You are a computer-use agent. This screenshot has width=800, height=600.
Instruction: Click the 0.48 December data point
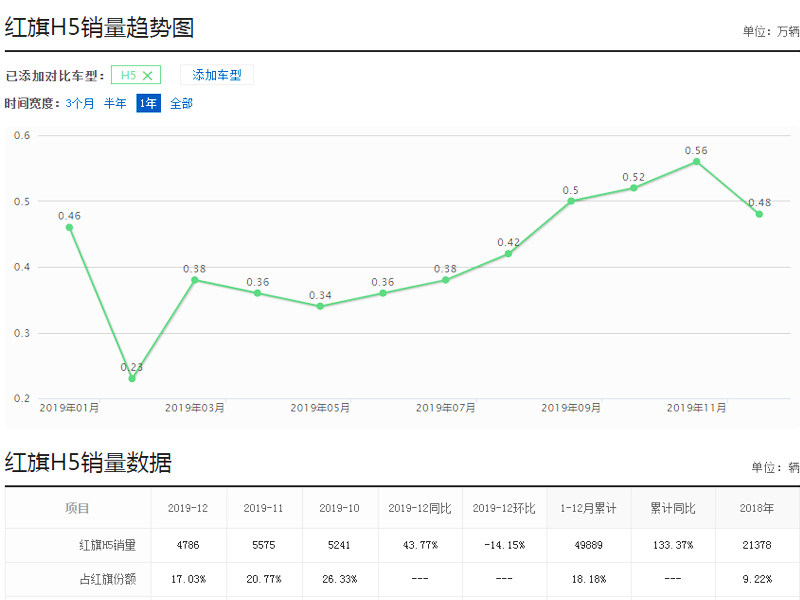[x=759, y=214]
